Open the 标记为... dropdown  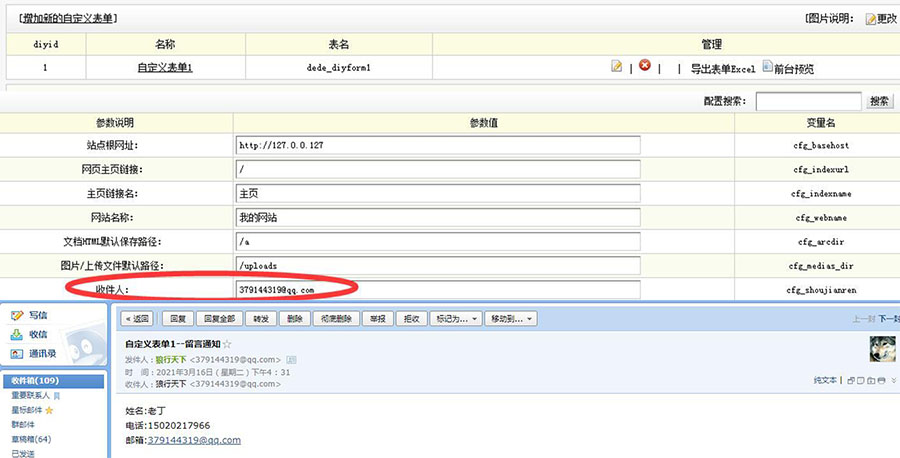click(456, 319)
